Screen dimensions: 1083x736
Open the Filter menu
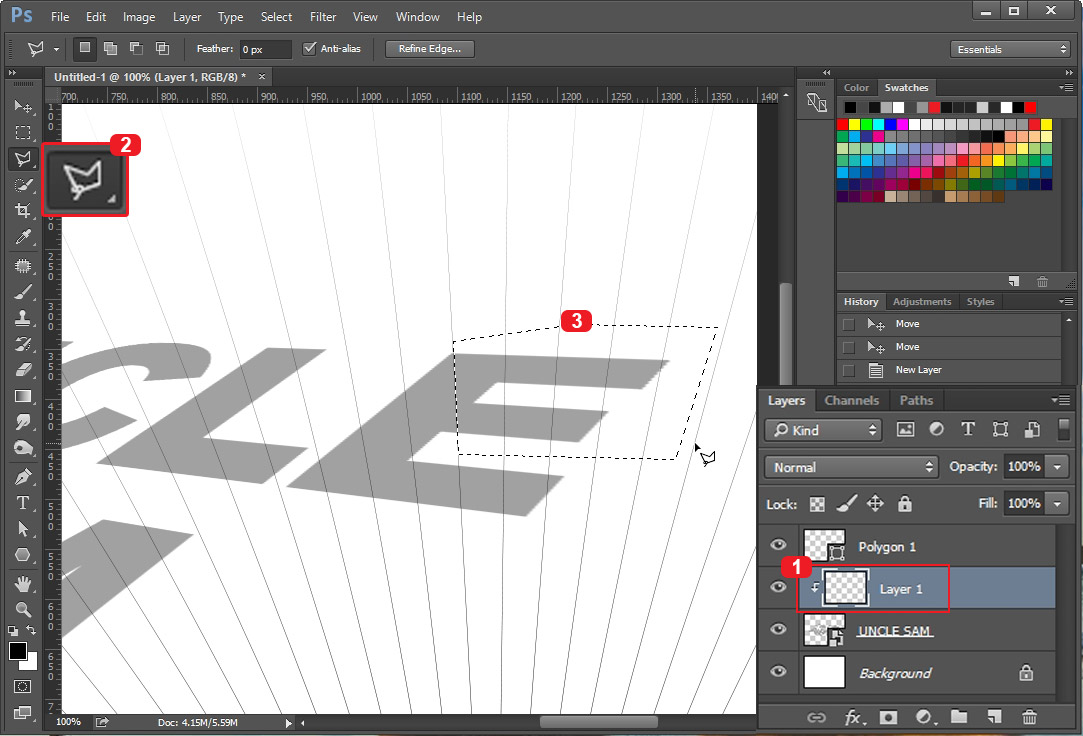(322, 16)
